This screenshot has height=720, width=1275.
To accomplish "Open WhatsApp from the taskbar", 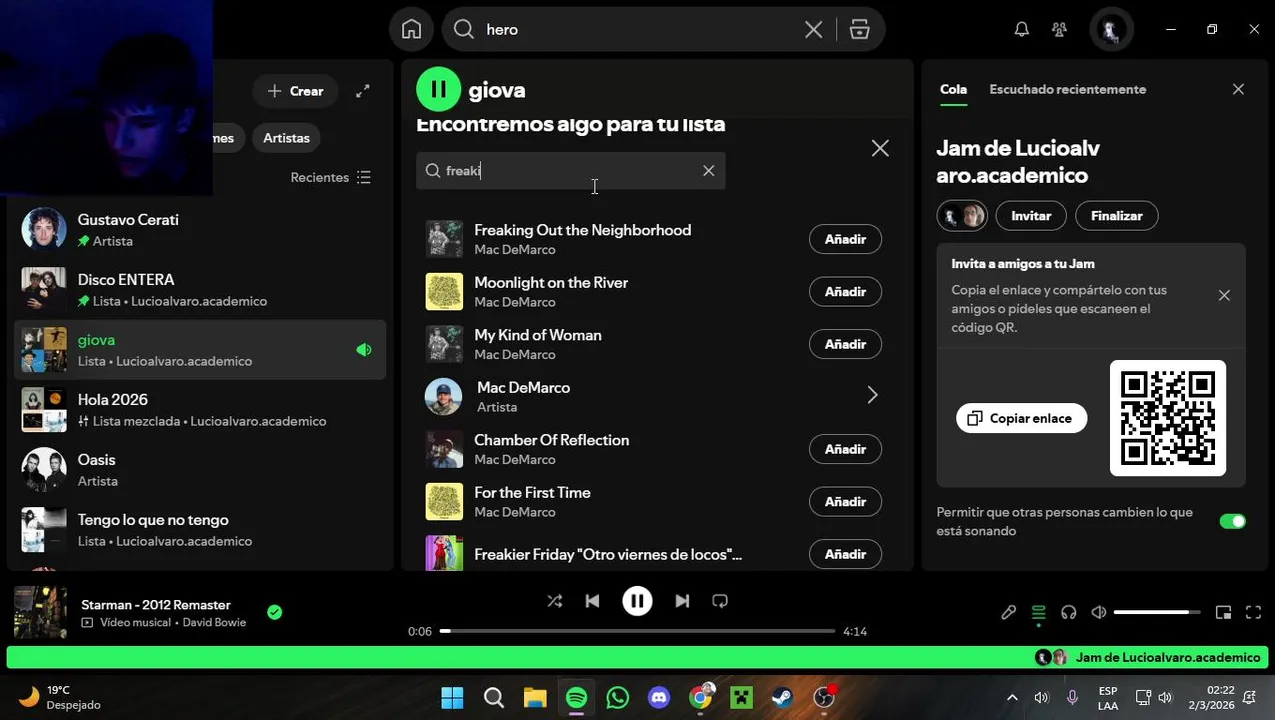I will point(617,697).
